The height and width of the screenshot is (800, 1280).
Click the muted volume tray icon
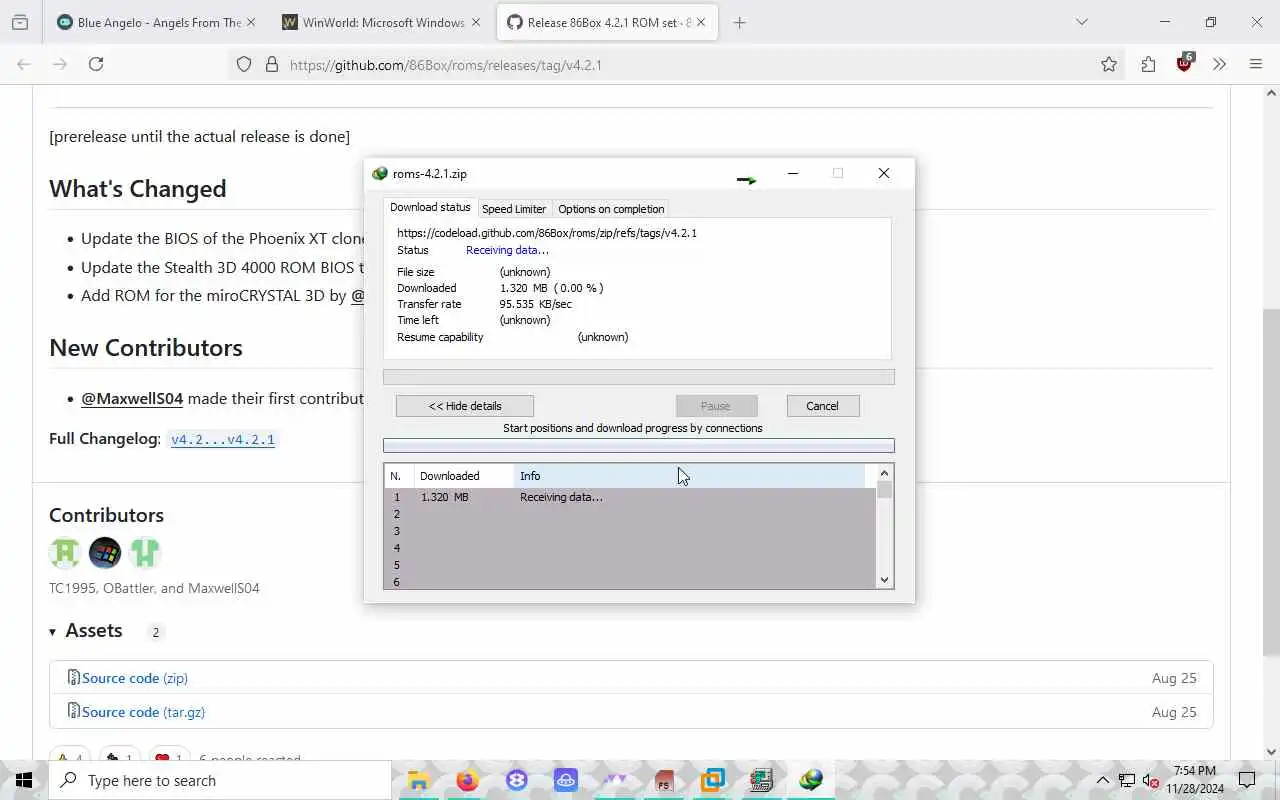(x=1150, y=780)
